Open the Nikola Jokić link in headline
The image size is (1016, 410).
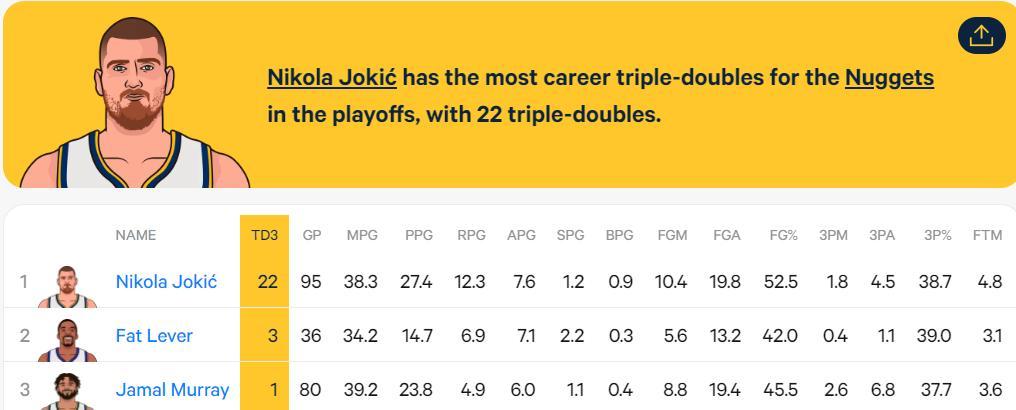(x=332, y=77)
